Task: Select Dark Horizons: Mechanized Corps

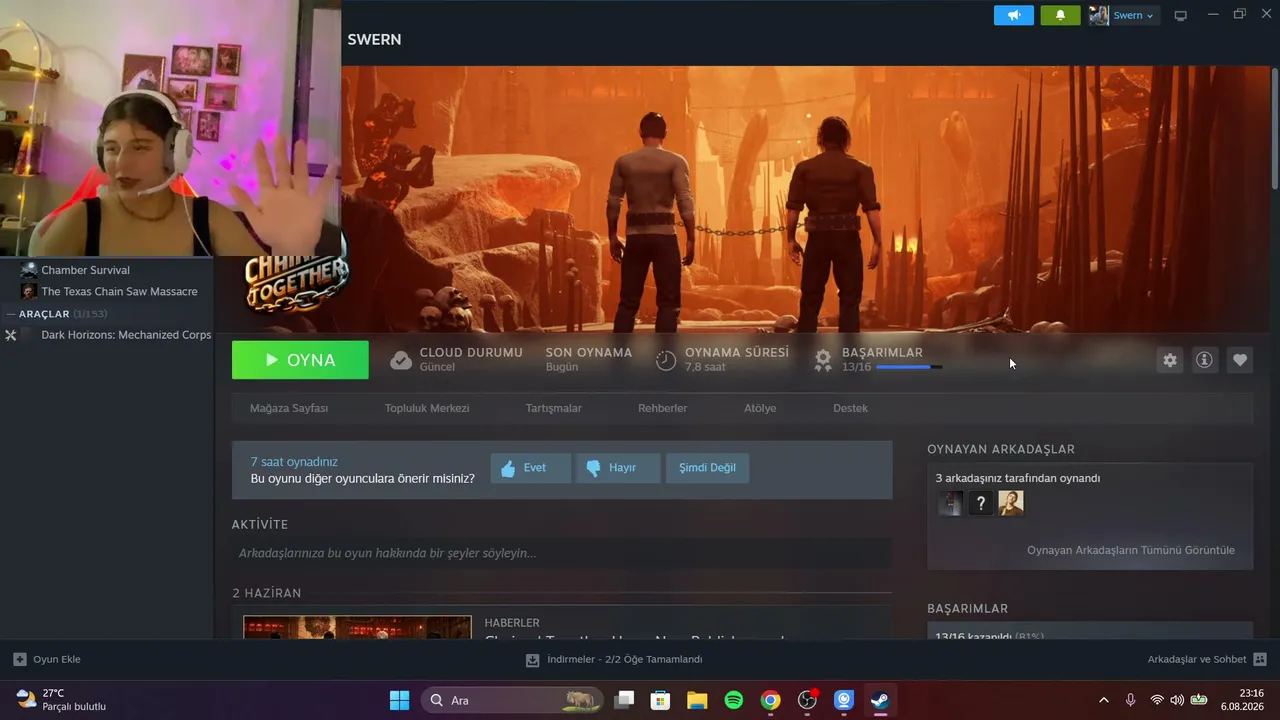Action: [x=126, y=335]
